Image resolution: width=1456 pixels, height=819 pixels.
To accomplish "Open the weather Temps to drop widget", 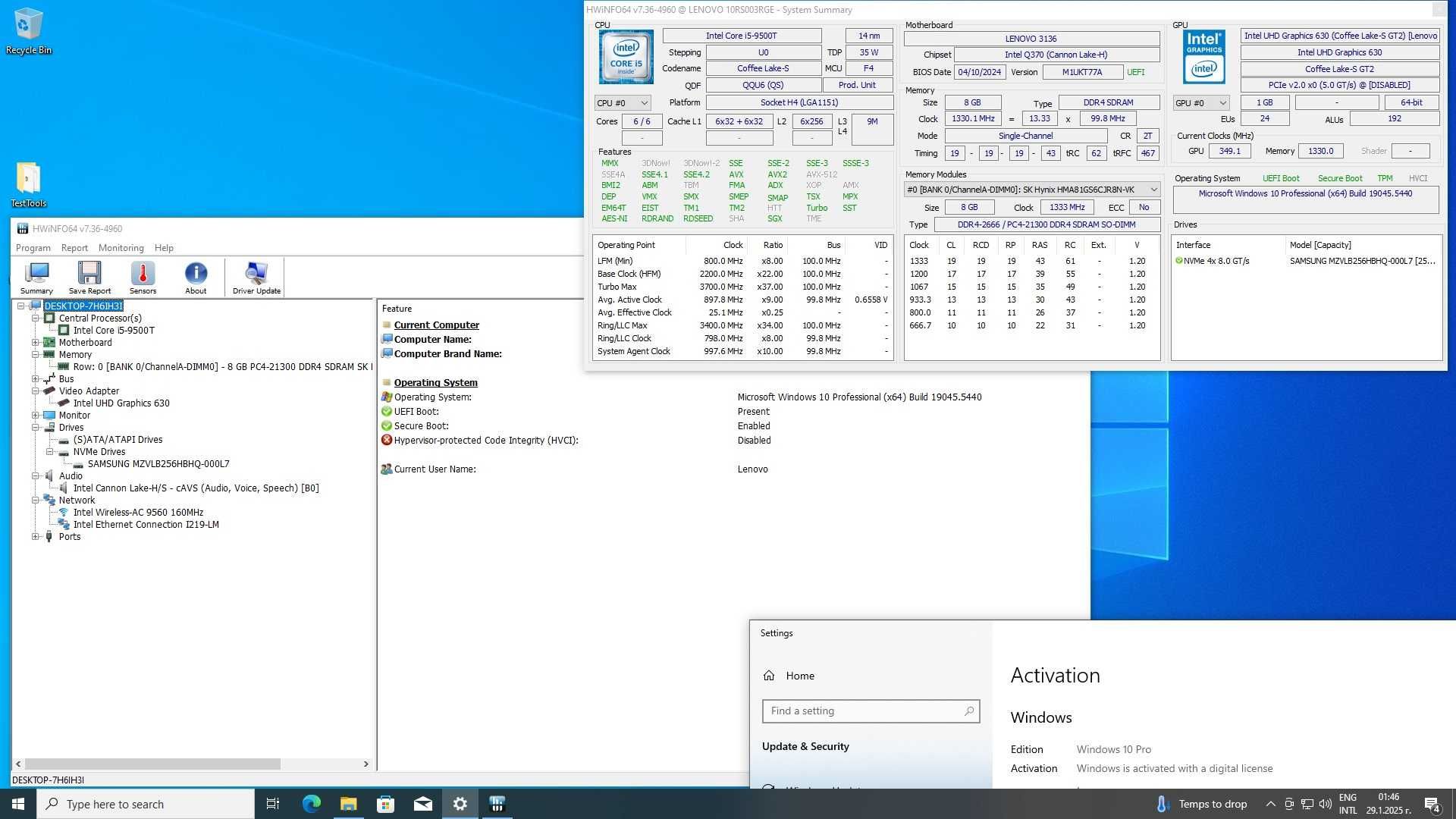I will 1201,804.
